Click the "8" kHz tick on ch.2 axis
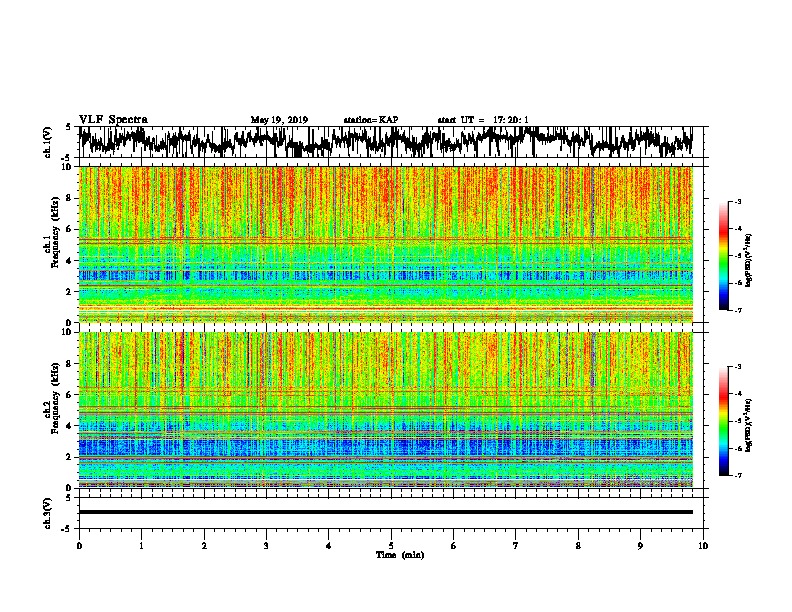This screenshot has height=612, width=792. point(70,364)
